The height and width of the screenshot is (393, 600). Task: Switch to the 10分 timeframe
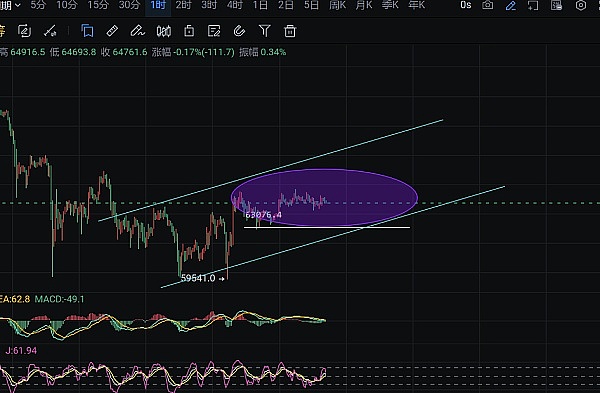tap(67, 5)
